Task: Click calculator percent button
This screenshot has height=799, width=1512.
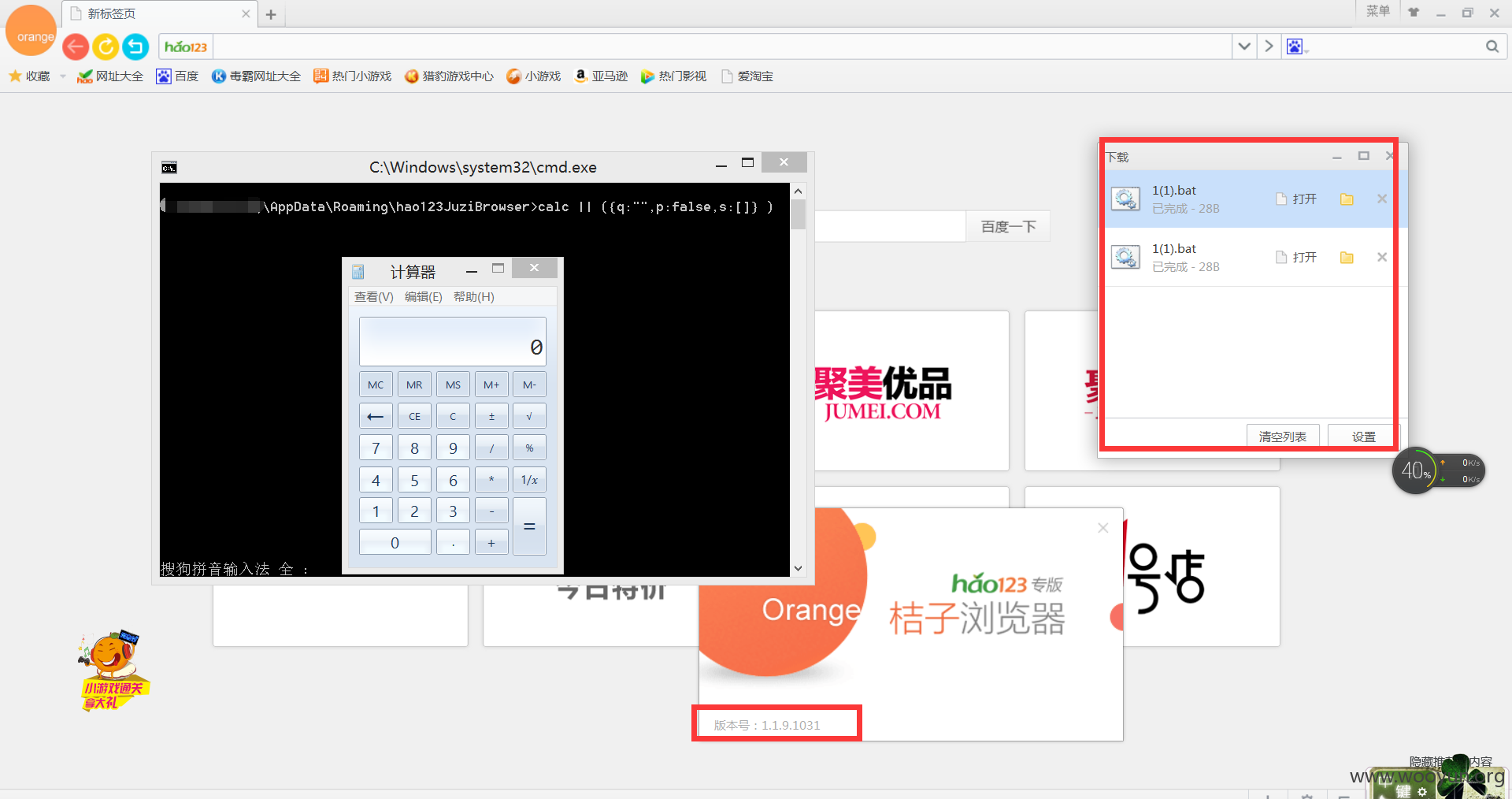Action: 529,448
